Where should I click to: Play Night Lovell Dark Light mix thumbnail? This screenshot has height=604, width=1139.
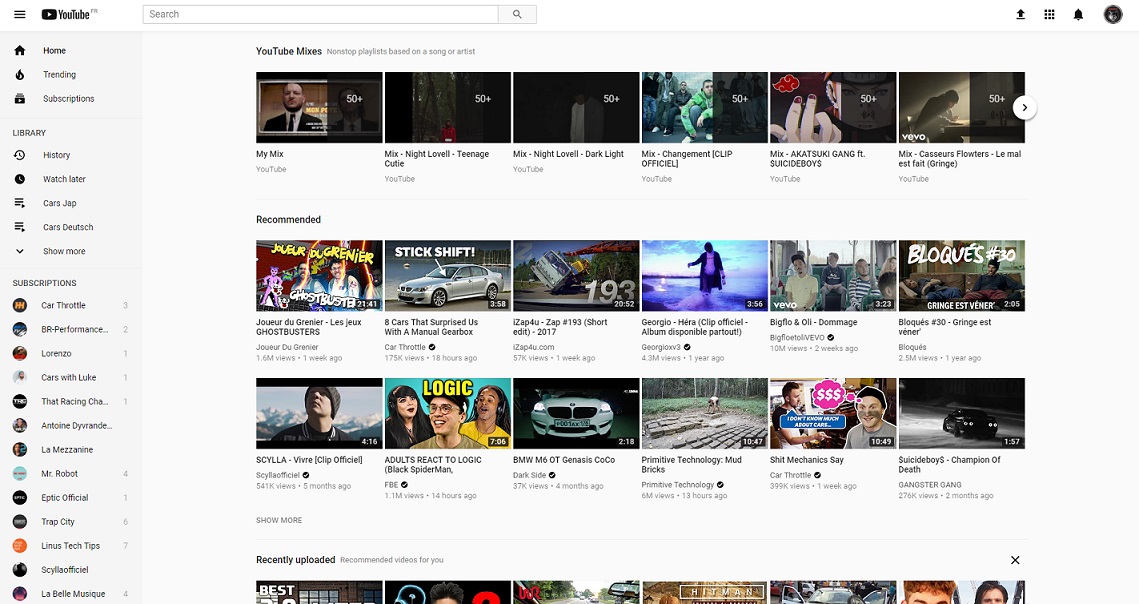[576, 107]
